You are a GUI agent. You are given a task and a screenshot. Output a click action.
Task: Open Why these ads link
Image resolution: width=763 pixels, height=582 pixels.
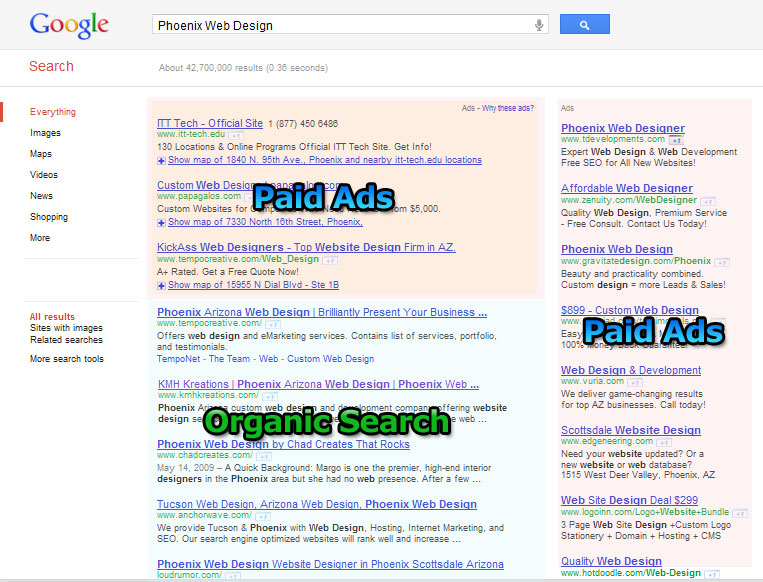pos(508,108)
